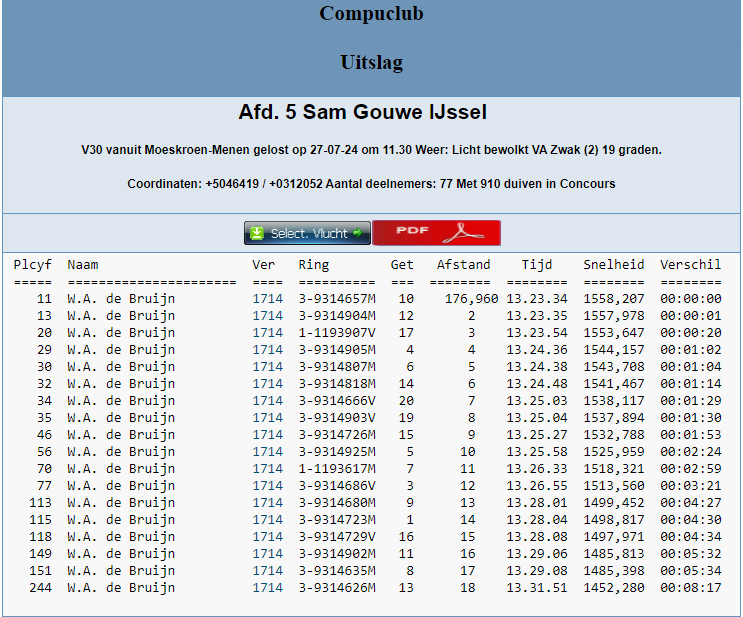Open 1714 link in row placed 56

pyautogui.click(x=267, y=451)
